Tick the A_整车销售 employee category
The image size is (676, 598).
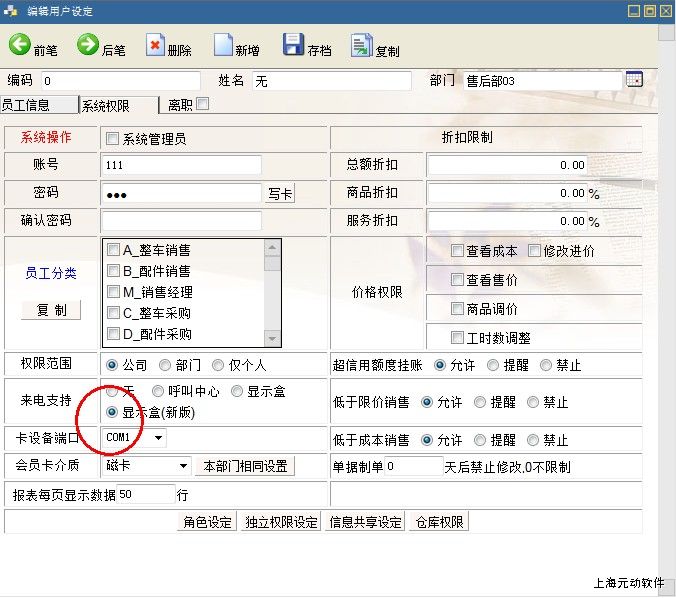point(114,250)
